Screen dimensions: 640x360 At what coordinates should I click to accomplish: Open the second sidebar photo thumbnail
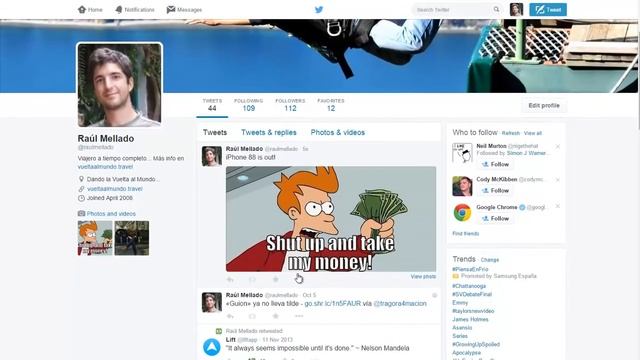point(132,238)
